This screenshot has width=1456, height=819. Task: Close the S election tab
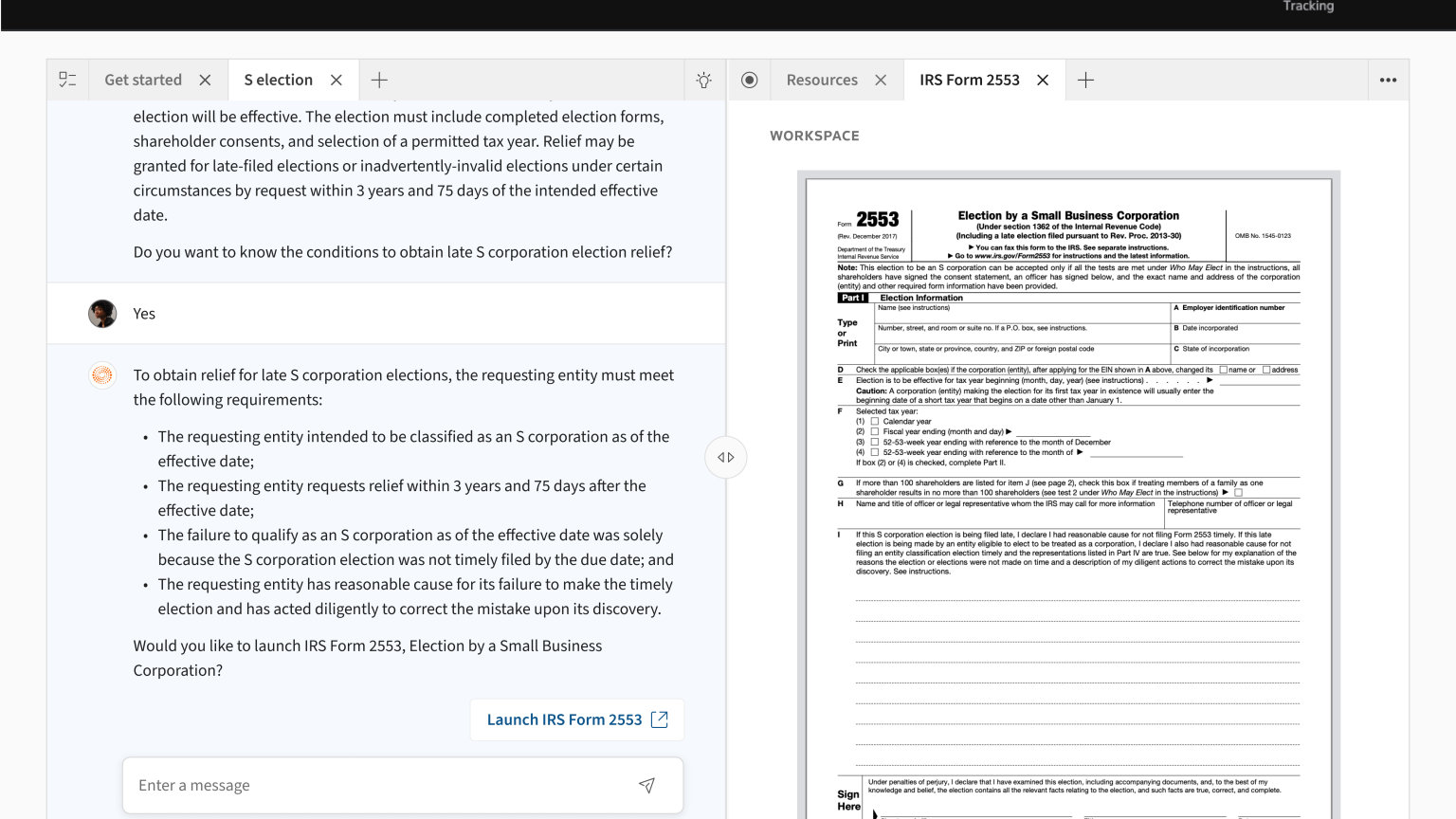pos(337,81)
